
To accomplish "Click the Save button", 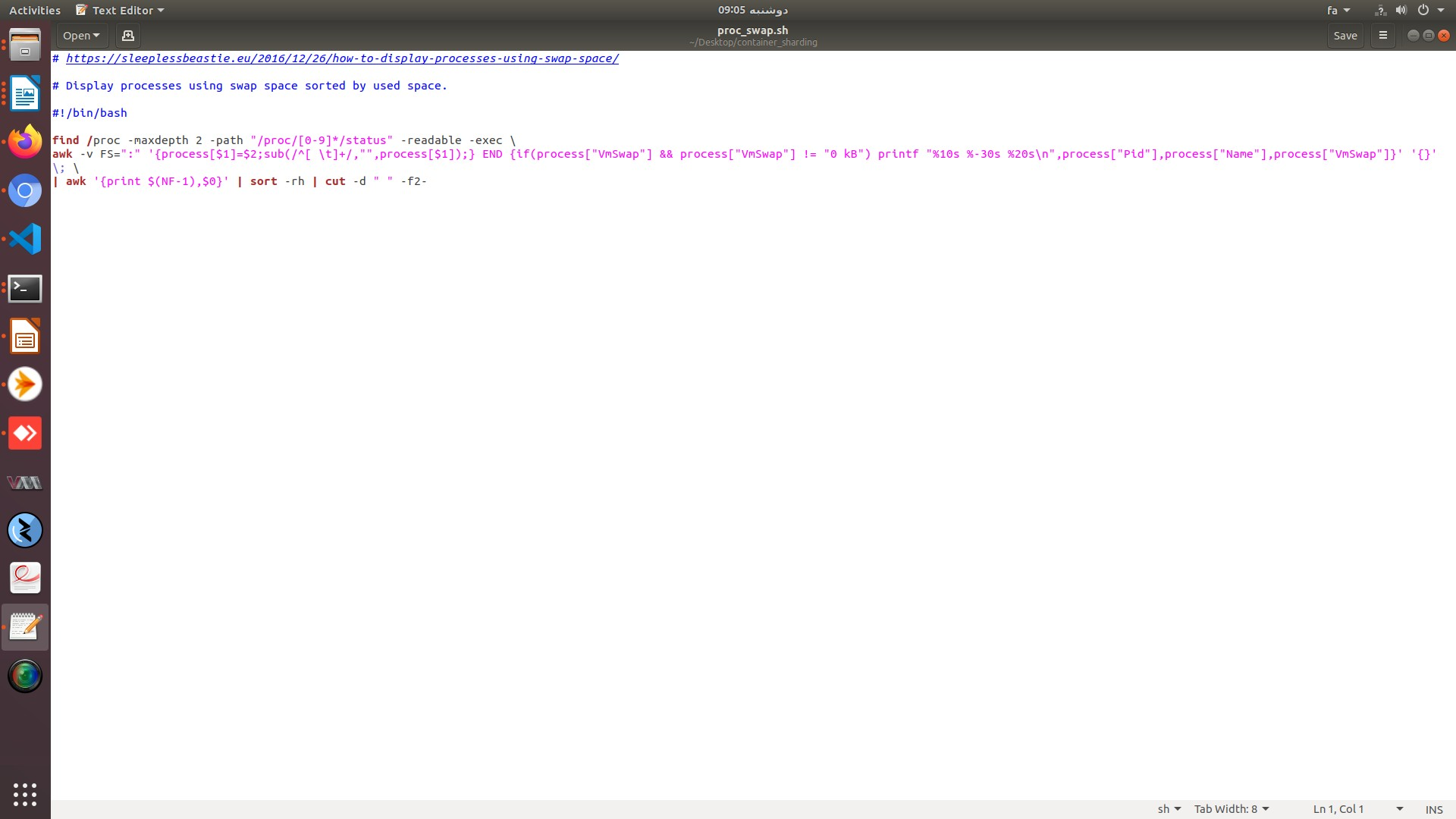I will [1345, 36].
